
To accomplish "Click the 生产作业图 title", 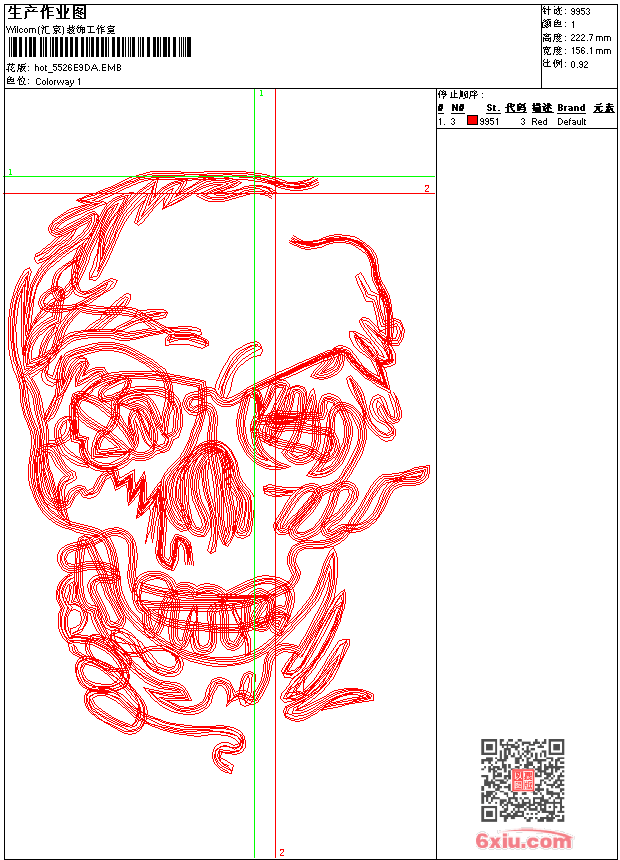I will [x=46, y=13].
